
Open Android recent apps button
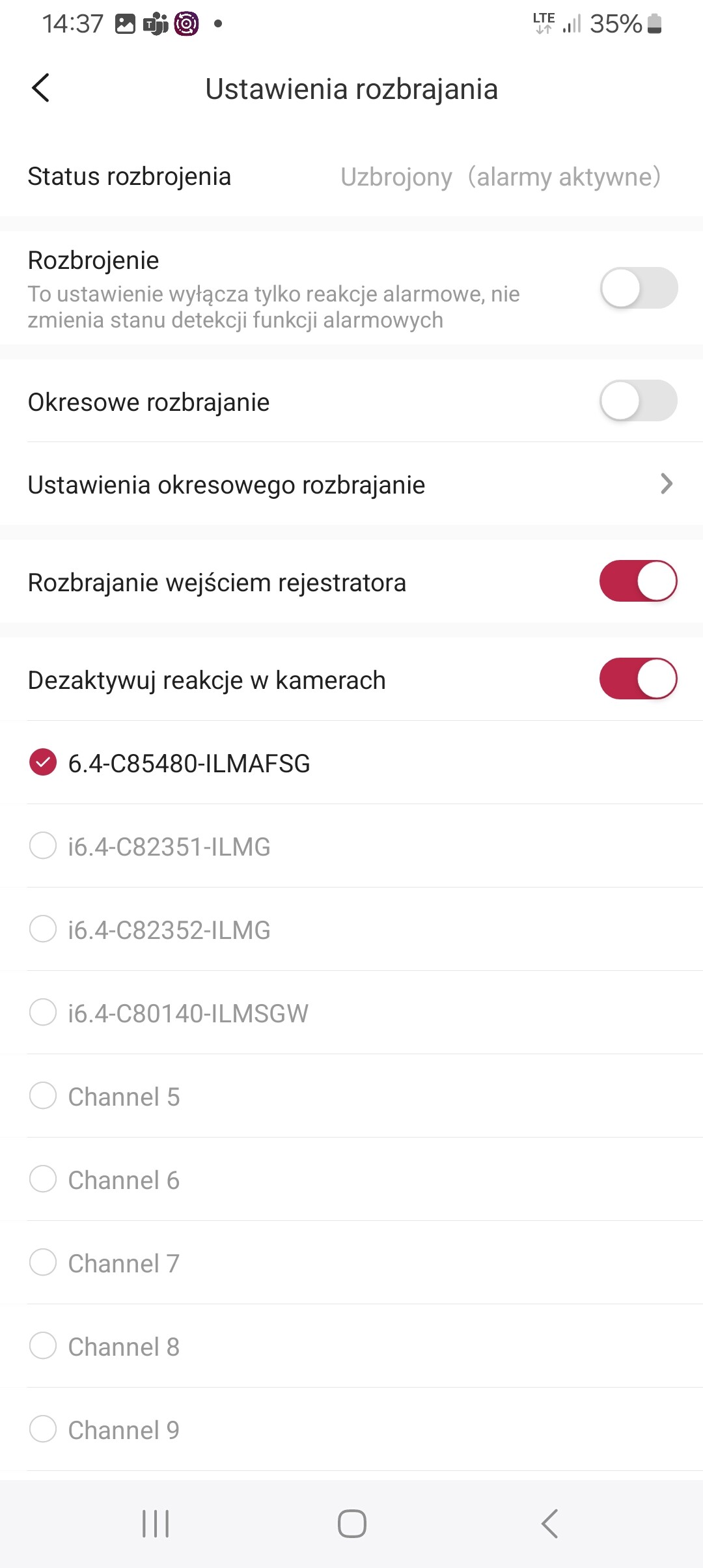156,1524
